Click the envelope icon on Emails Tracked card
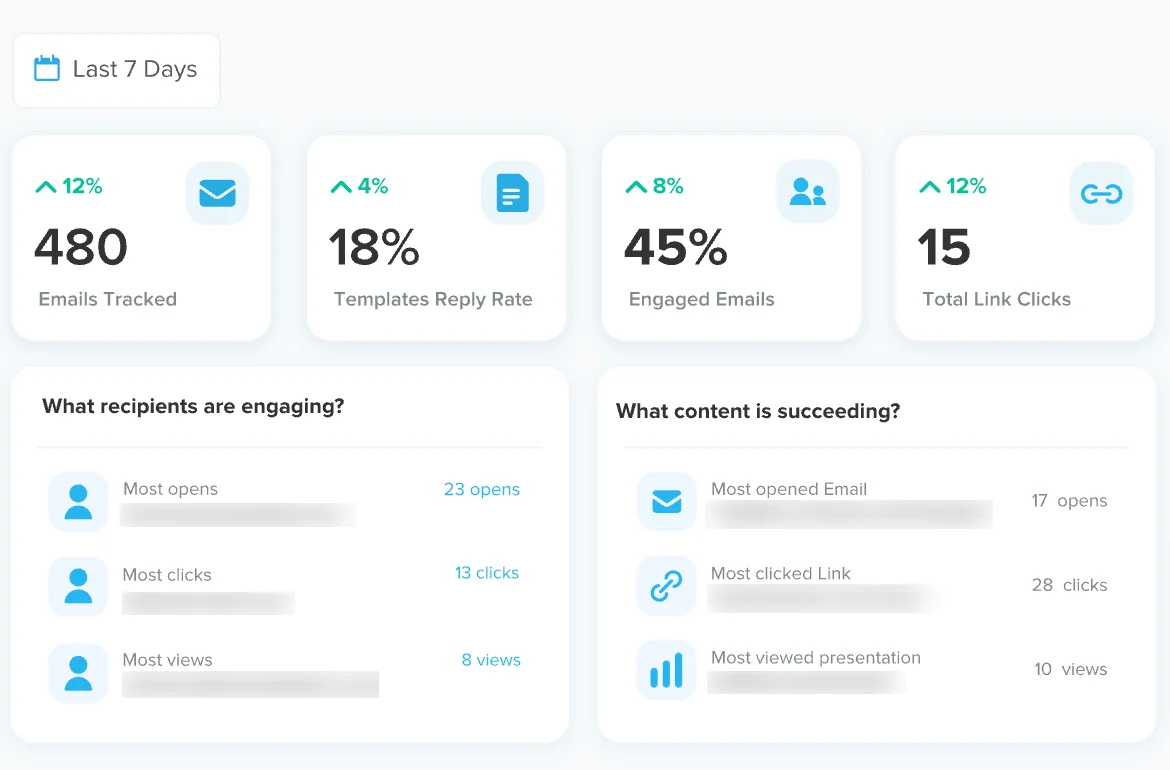The image size is (1170, 770). 217,192
